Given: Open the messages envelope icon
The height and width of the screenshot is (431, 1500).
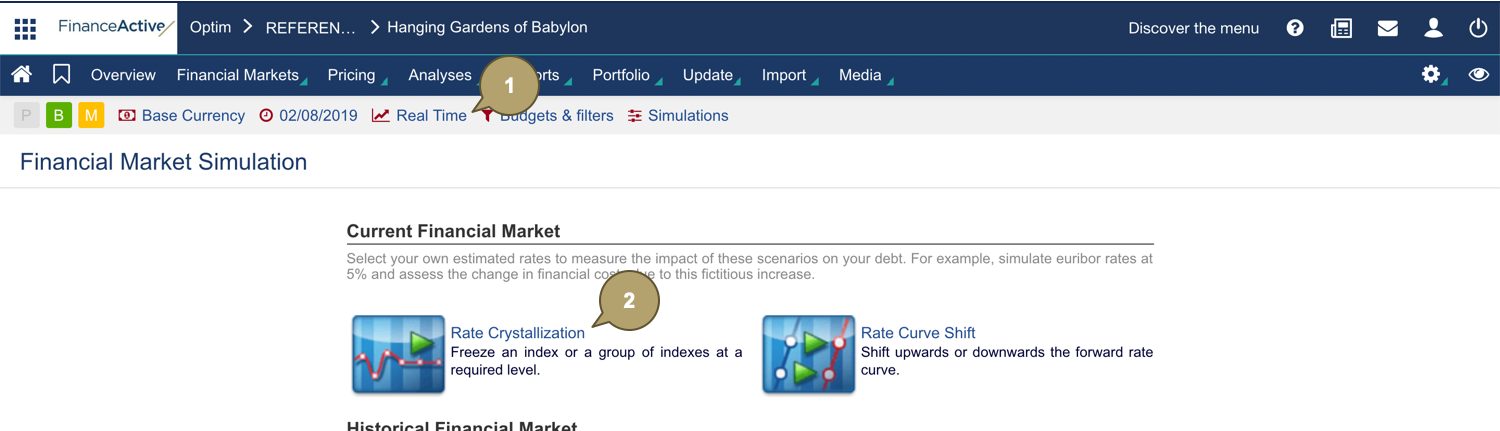Looking at the screenshot, I should 1387,28.
